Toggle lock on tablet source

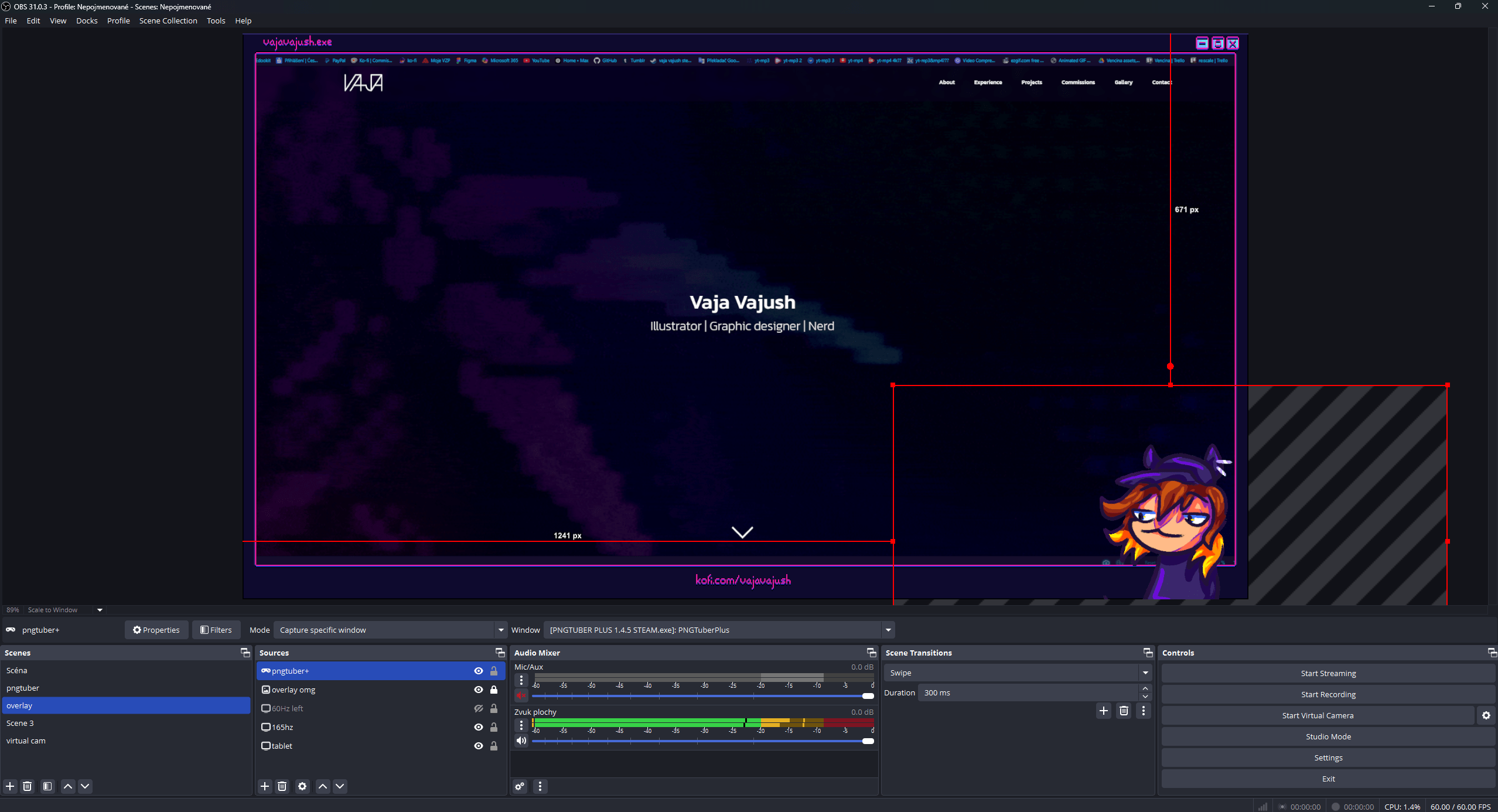coord(494,746)
